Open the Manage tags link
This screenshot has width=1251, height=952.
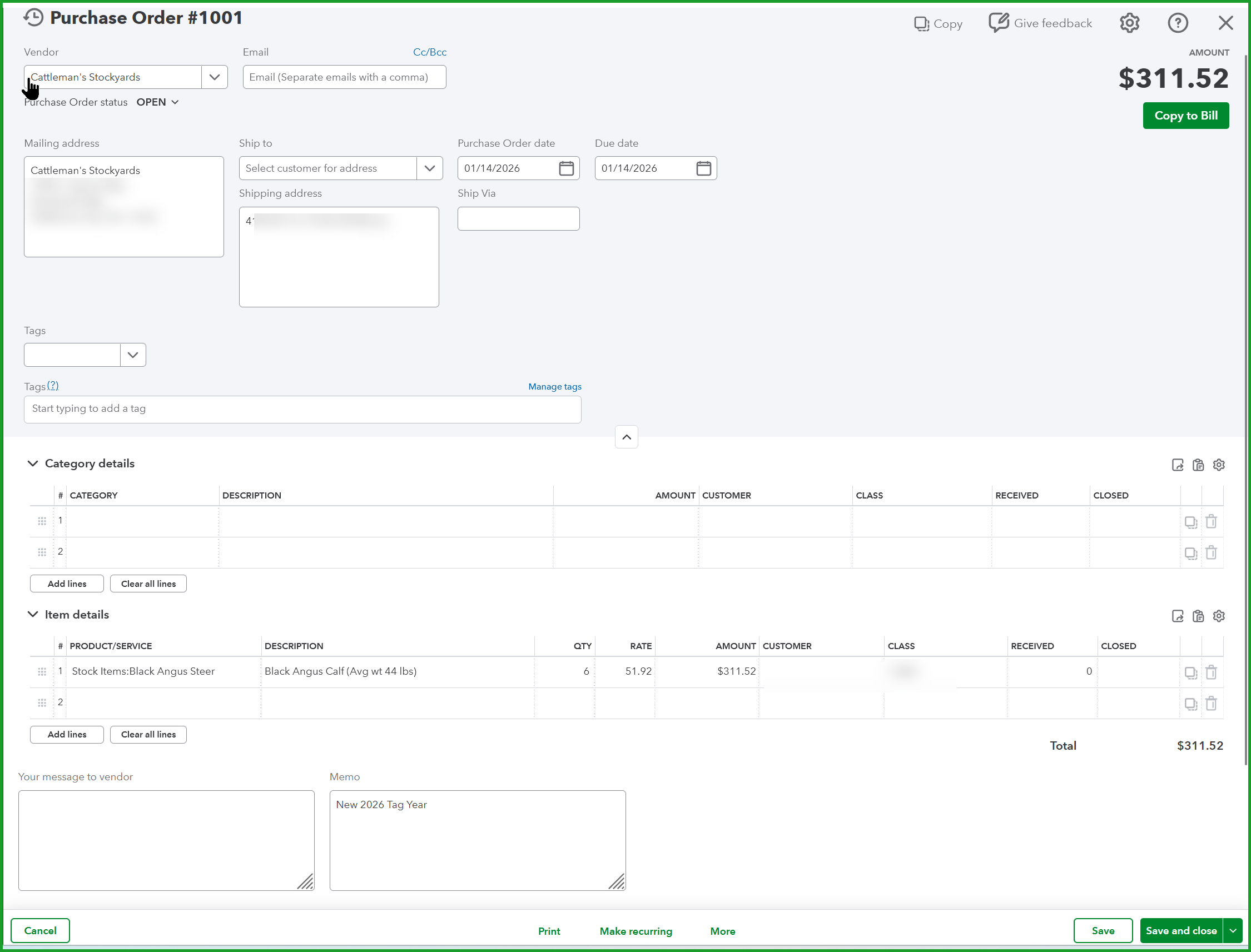click(x=554, y=386)
